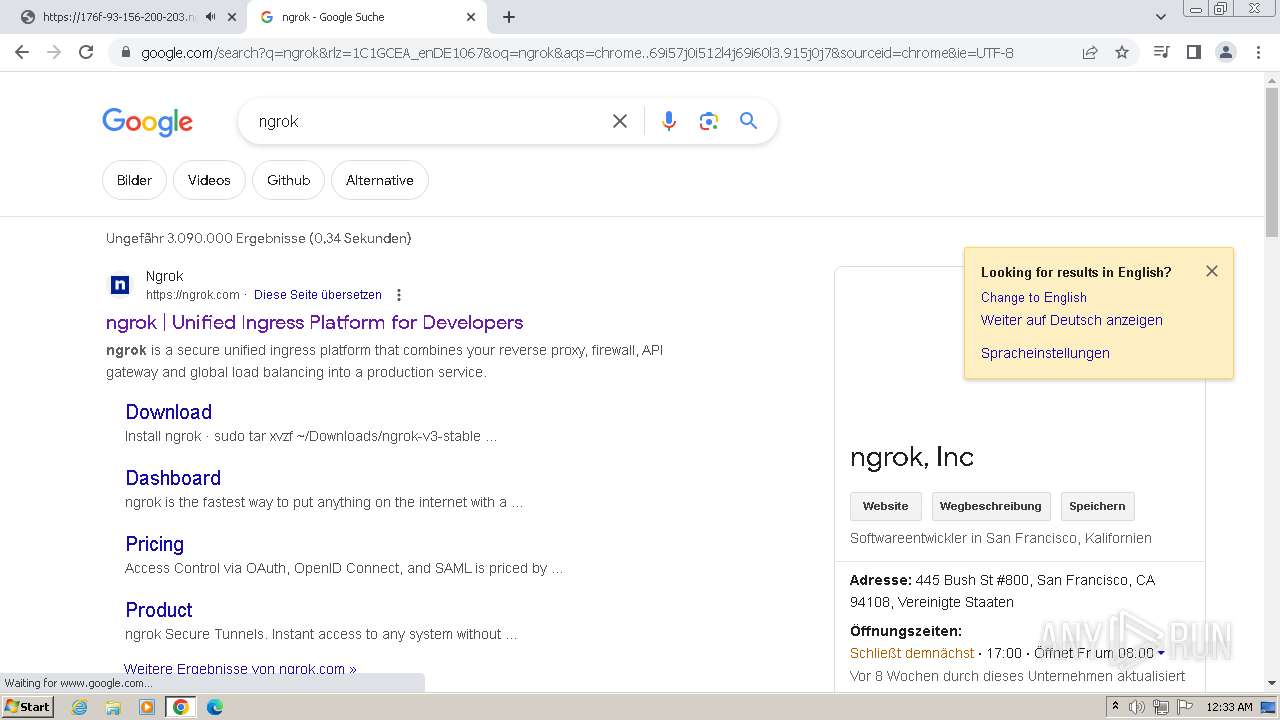The image size is (1280, 720).
Task: Start voice search with the microphone icon
Action: click(669, 121)
